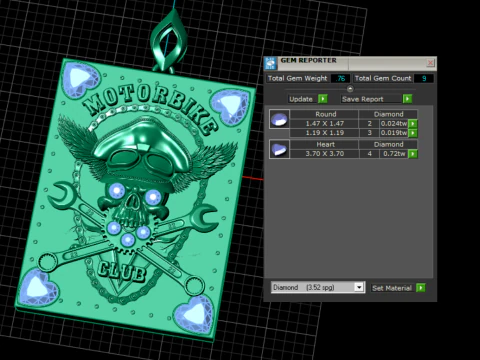Viewport: 480px width, 360px height.
Task: Select the top-left heart gem on pendant
Action: click(81, 78)
